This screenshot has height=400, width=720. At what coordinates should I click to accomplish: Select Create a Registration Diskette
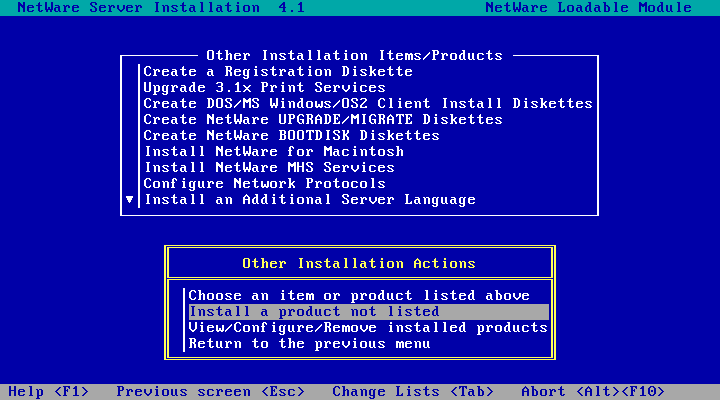[x=278, y=72]
